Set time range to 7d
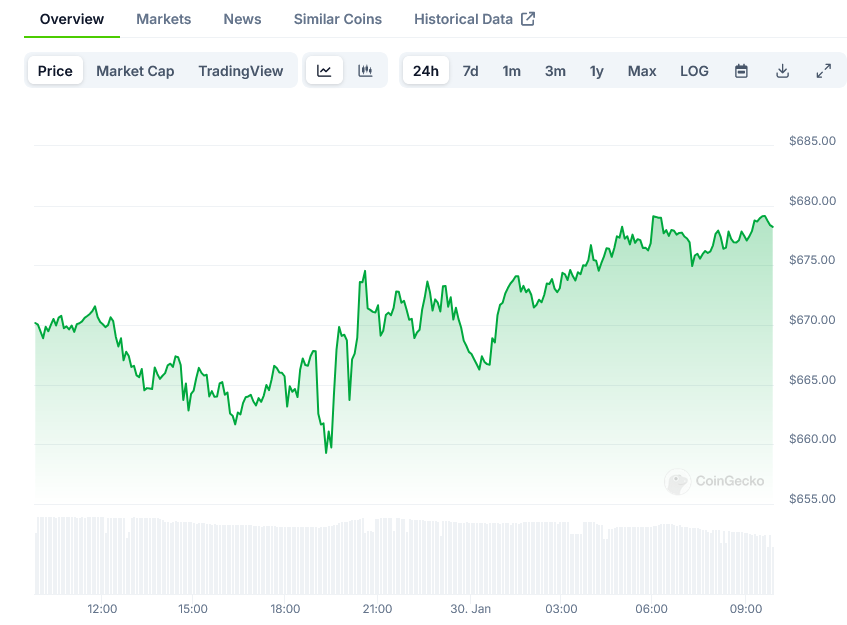847x625 pixels. (470, 71)
